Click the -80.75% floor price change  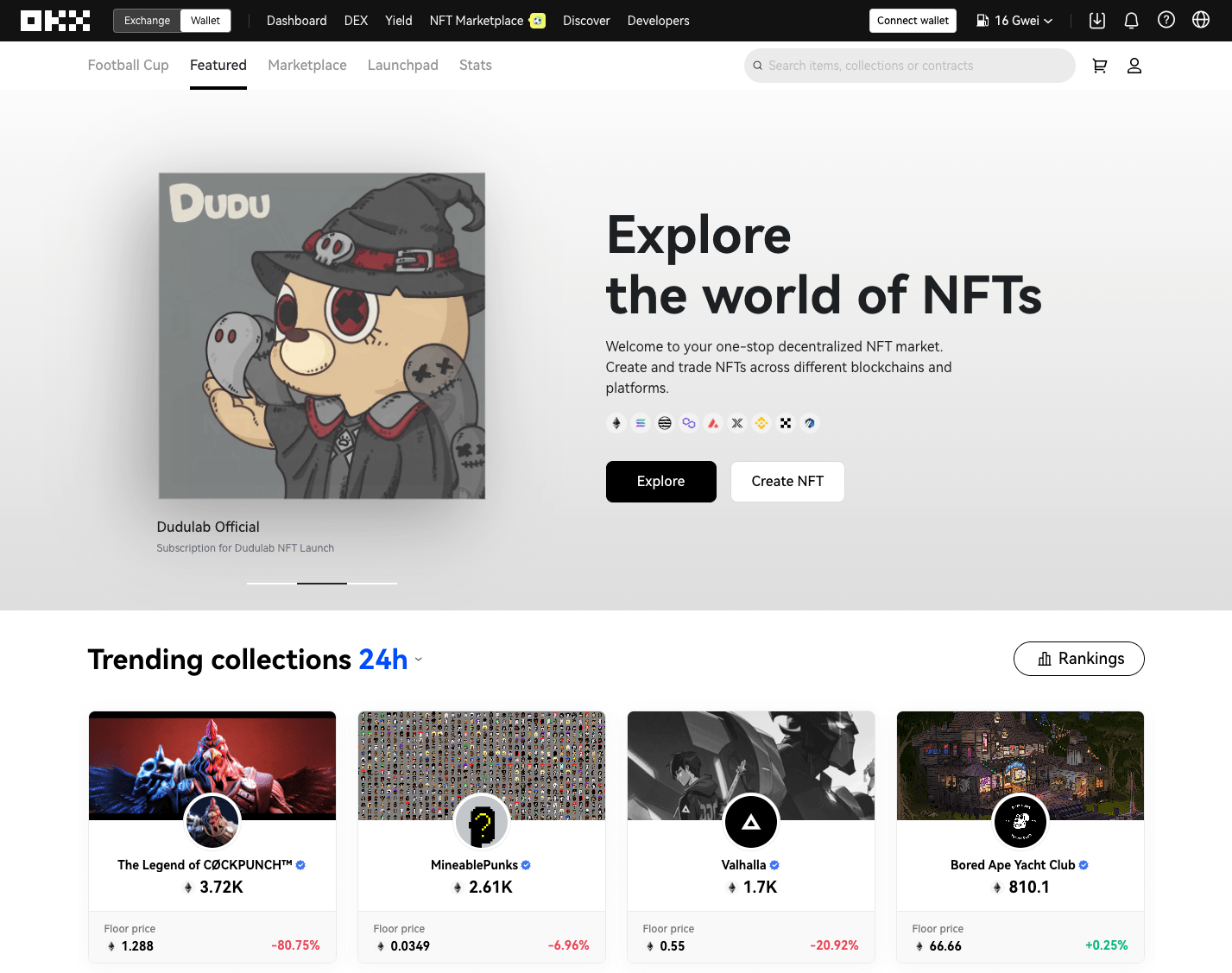point(296,946)
